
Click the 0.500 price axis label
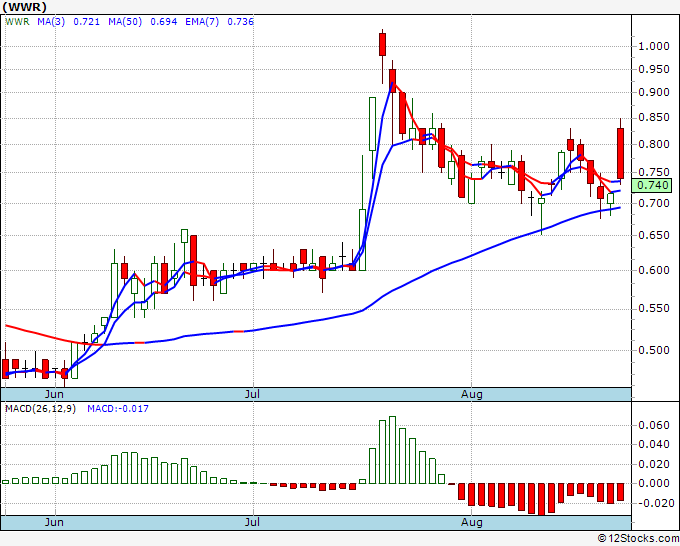653,350
